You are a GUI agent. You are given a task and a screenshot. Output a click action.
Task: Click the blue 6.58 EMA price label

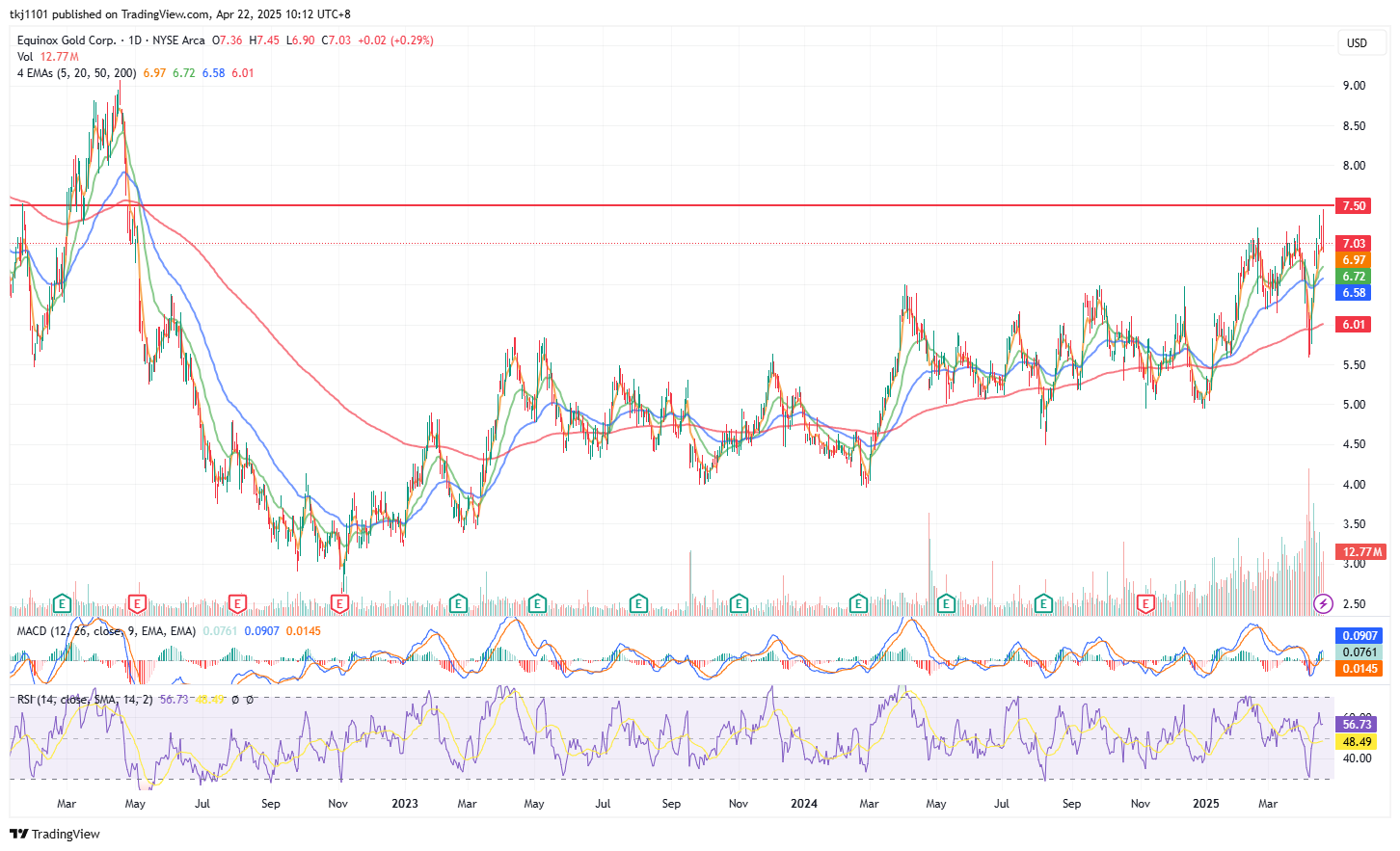[x=1354, y=293]
